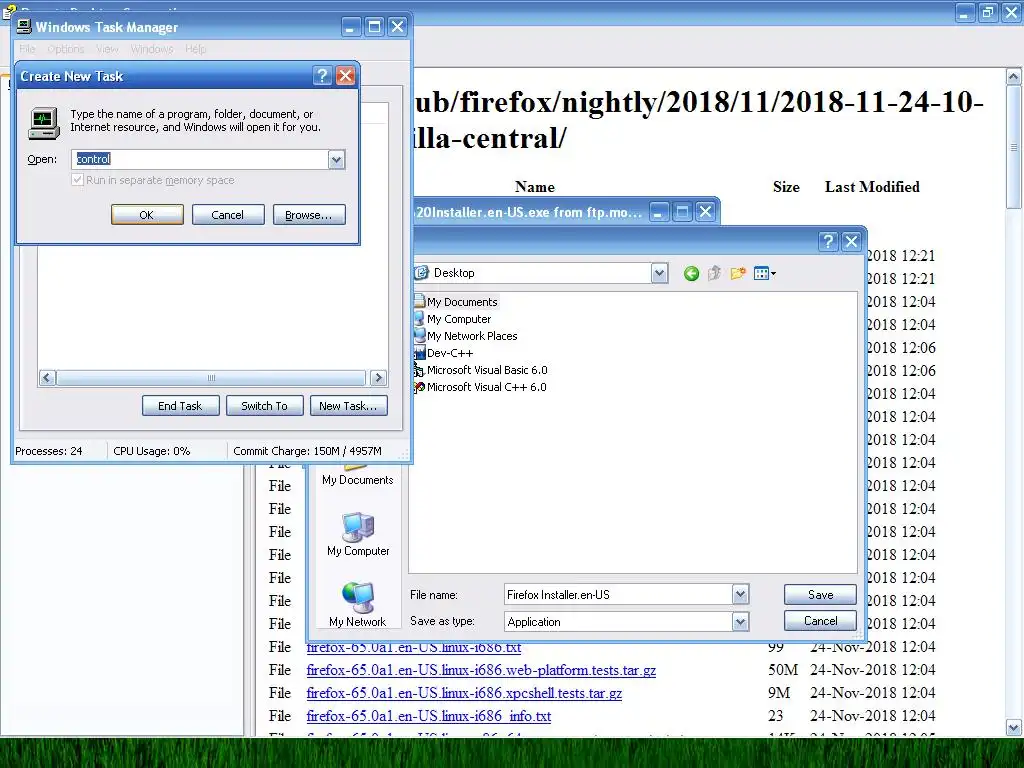
Task: Open firefox-65.0a1.en-US.linux-i686_info.txt link
Action: [429, 716]
